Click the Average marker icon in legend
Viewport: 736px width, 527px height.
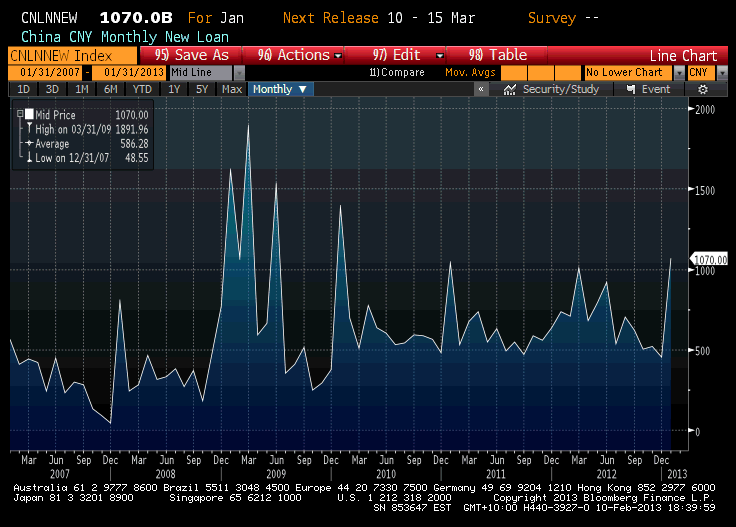[x=29, y=143]
